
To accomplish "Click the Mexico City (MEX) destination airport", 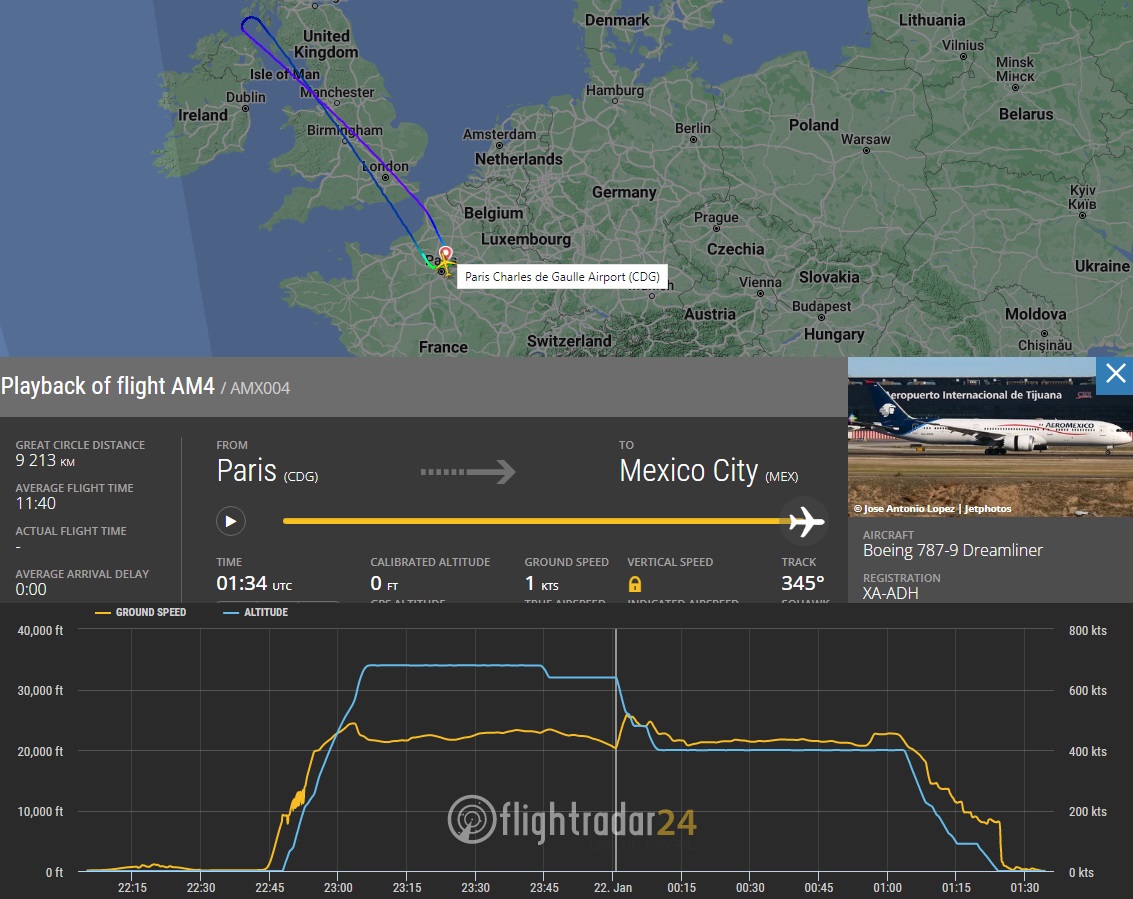I will pos(708,472).
